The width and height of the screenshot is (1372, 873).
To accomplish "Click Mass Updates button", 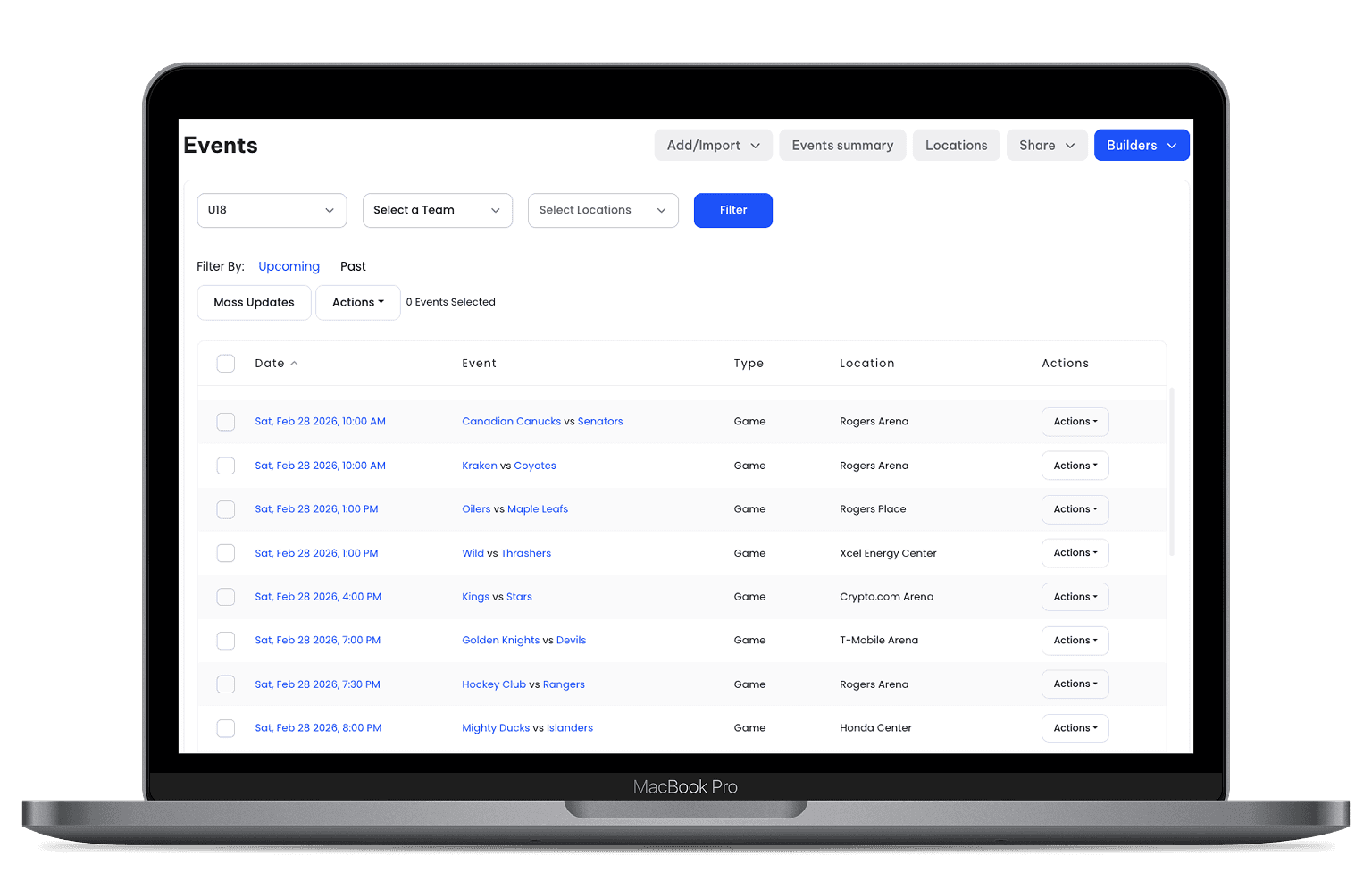I will 254,303.
